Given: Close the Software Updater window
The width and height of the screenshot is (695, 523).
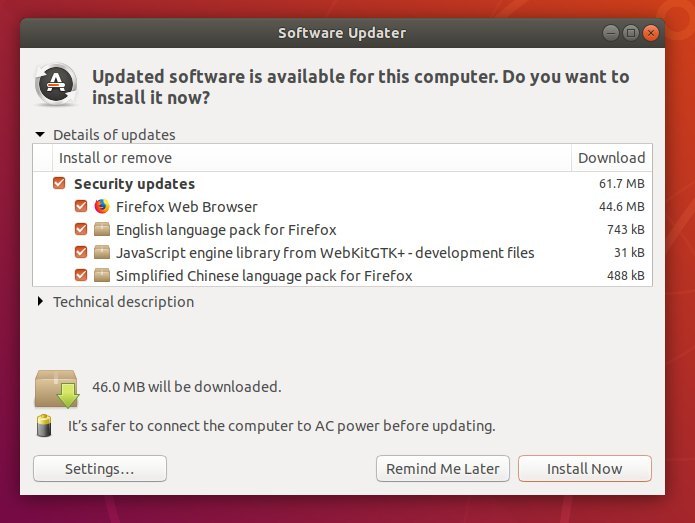Looking at the screenshot, I should tap(651, 33).
